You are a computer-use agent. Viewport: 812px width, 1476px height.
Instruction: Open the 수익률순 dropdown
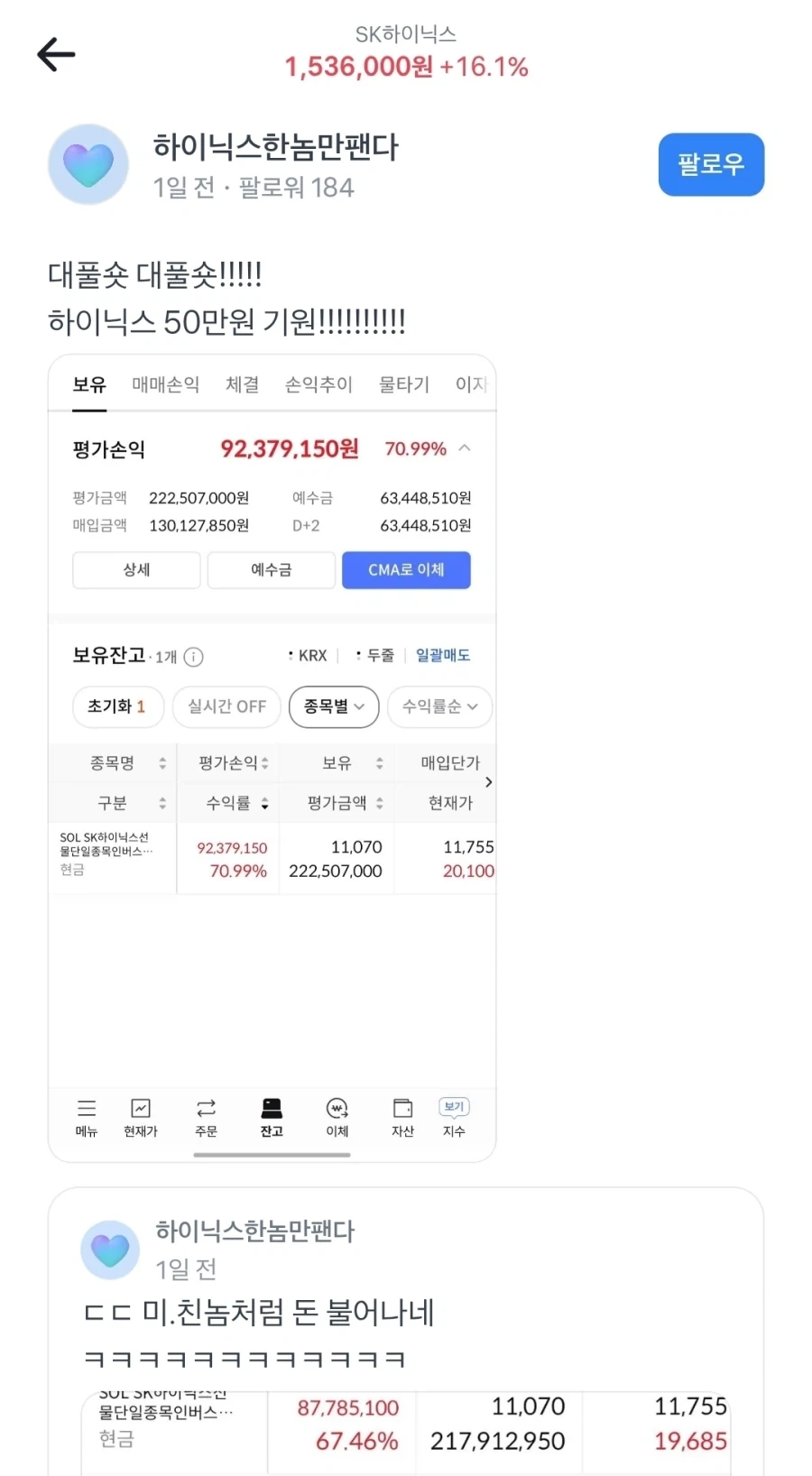tap(440, 706)
